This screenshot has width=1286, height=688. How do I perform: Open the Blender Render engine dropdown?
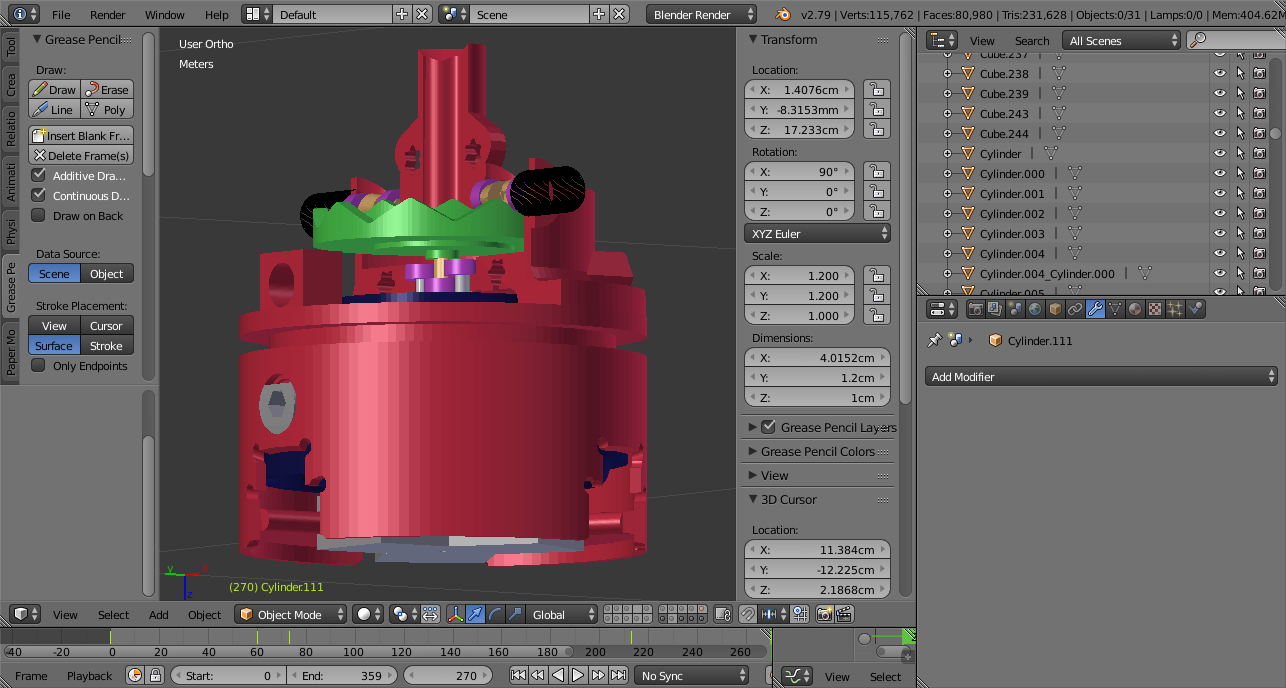click(702, 14)
